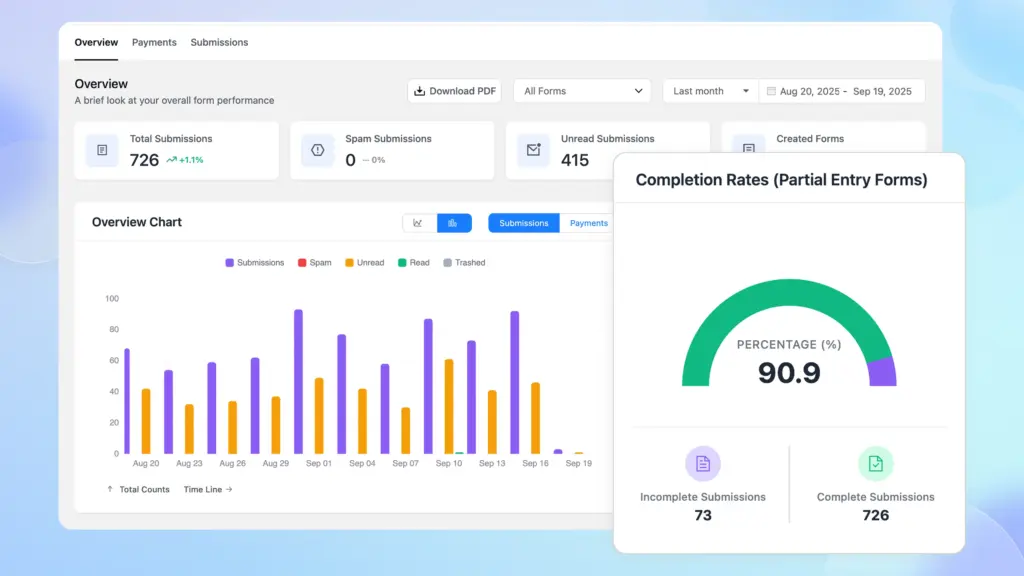Toggle Spam series in chart legend
Image resolution: width=1024 pixels, height=576 pixels.
315,263
